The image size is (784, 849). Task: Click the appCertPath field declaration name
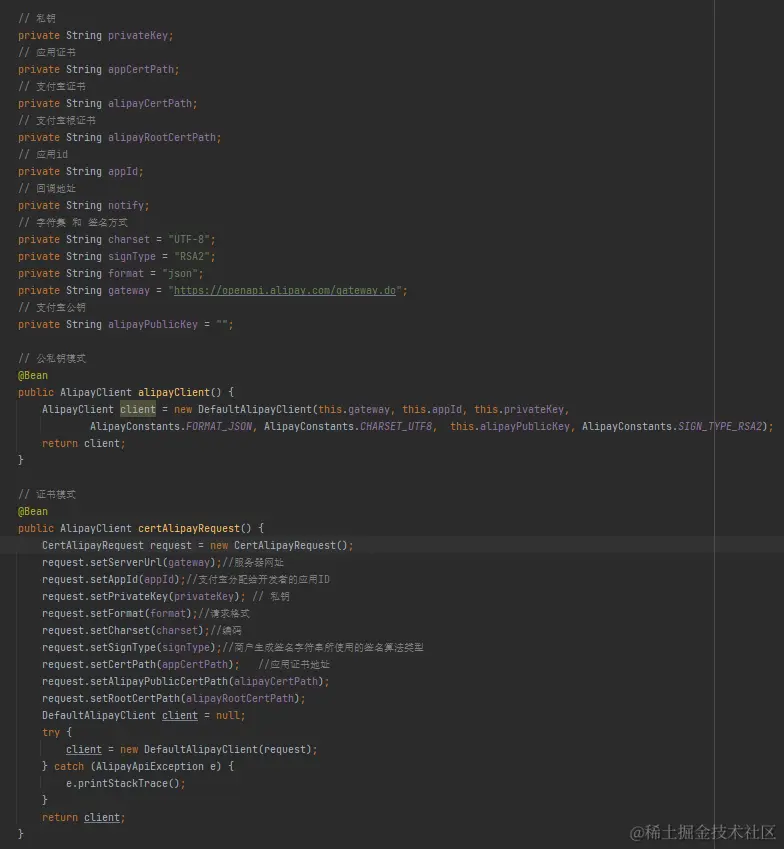141,69
